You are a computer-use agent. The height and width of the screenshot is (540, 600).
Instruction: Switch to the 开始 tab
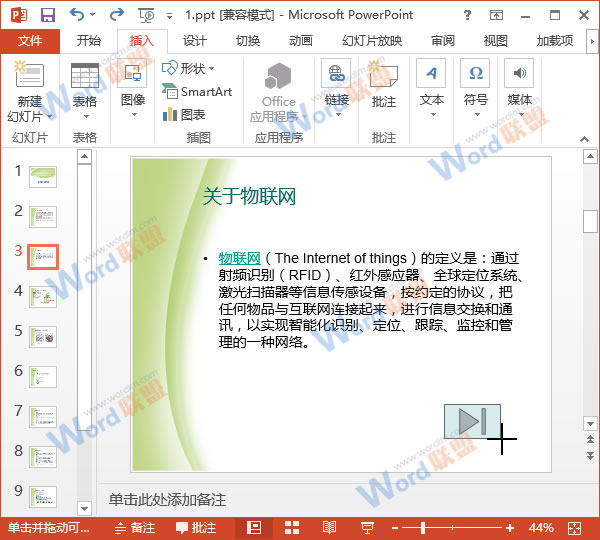tap(89, 41)
